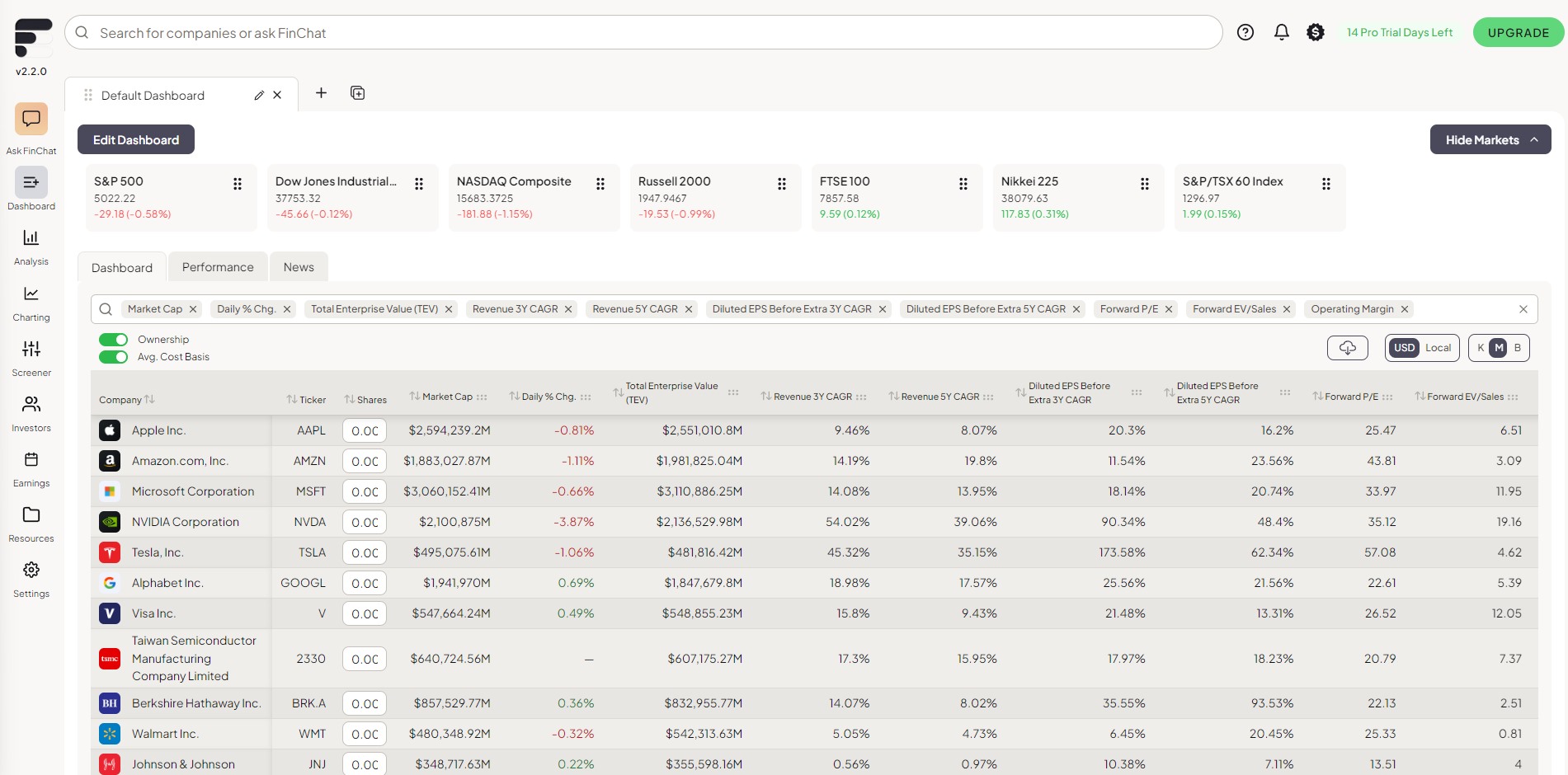Toggle the Avg. Cost Basis switch

114,357
